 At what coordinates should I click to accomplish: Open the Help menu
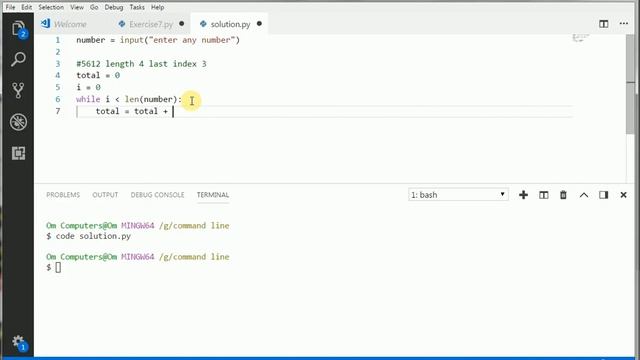(x=157, y=7)
